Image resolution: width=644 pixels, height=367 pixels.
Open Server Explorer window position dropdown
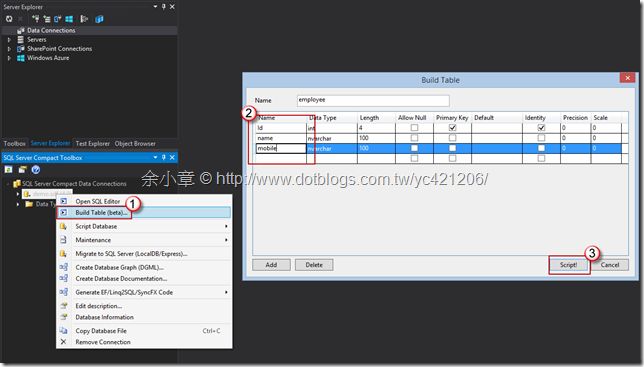[x=155, y=7]
